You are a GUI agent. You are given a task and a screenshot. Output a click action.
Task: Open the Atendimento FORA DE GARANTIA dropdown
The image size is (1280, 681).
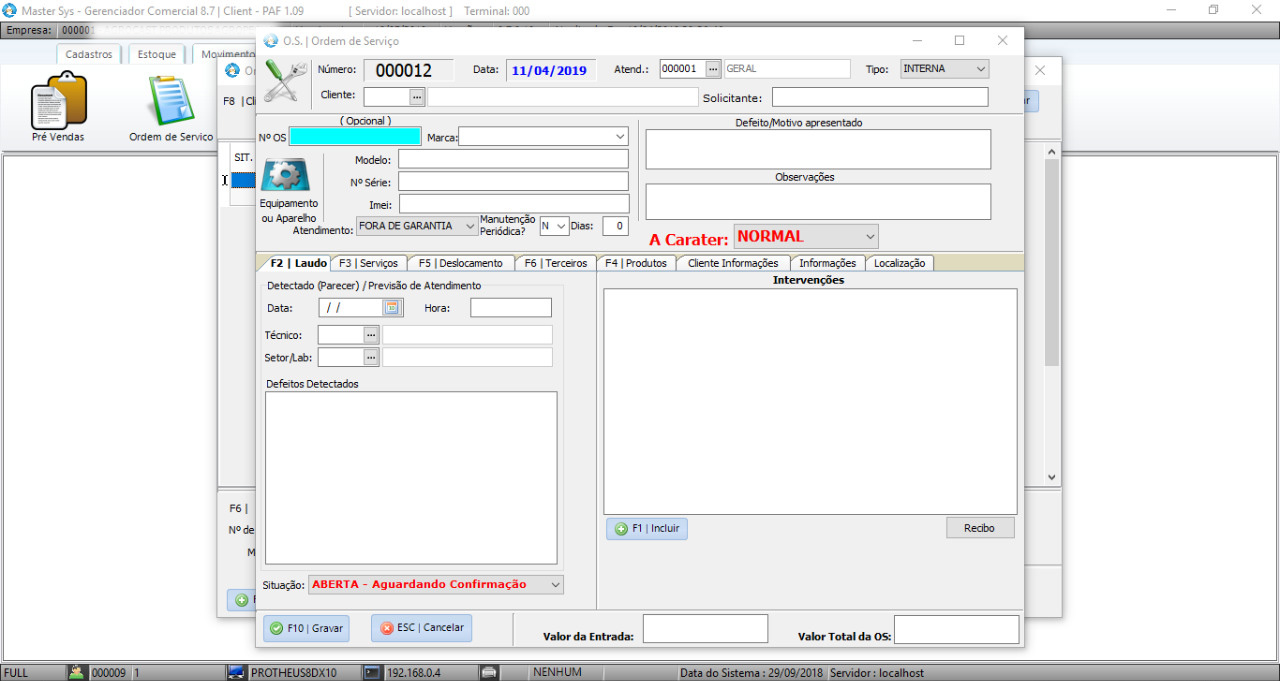[x=417, y=226]
